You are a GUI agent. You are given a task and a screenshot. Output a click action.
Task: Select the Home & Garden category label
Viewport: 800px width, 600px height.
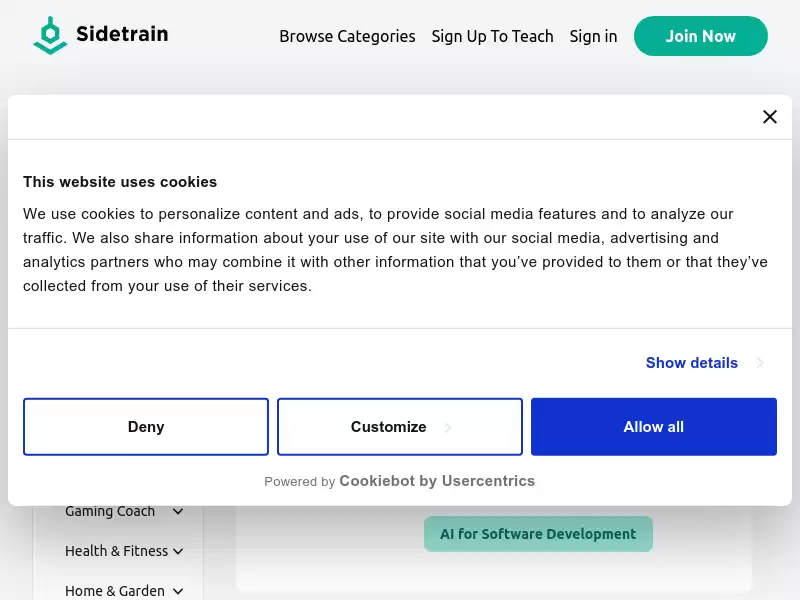[115, 591]
